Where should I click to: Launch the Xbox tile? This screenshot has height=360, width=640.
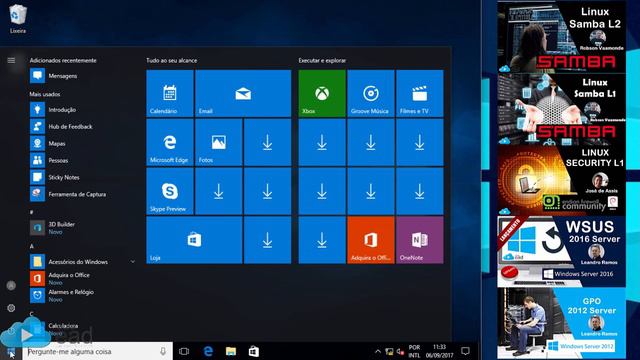[x=322, y=93]
